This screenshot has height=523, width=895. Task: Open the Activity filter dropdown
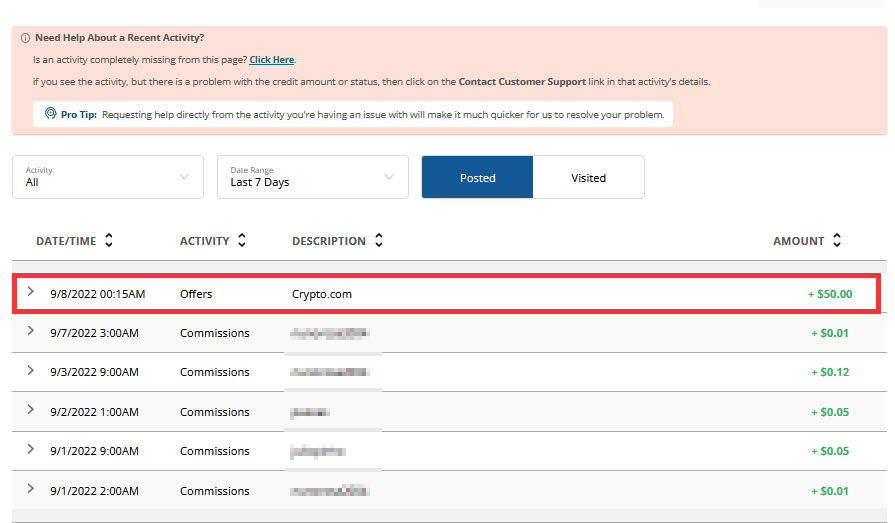click(x=108, y=177)
